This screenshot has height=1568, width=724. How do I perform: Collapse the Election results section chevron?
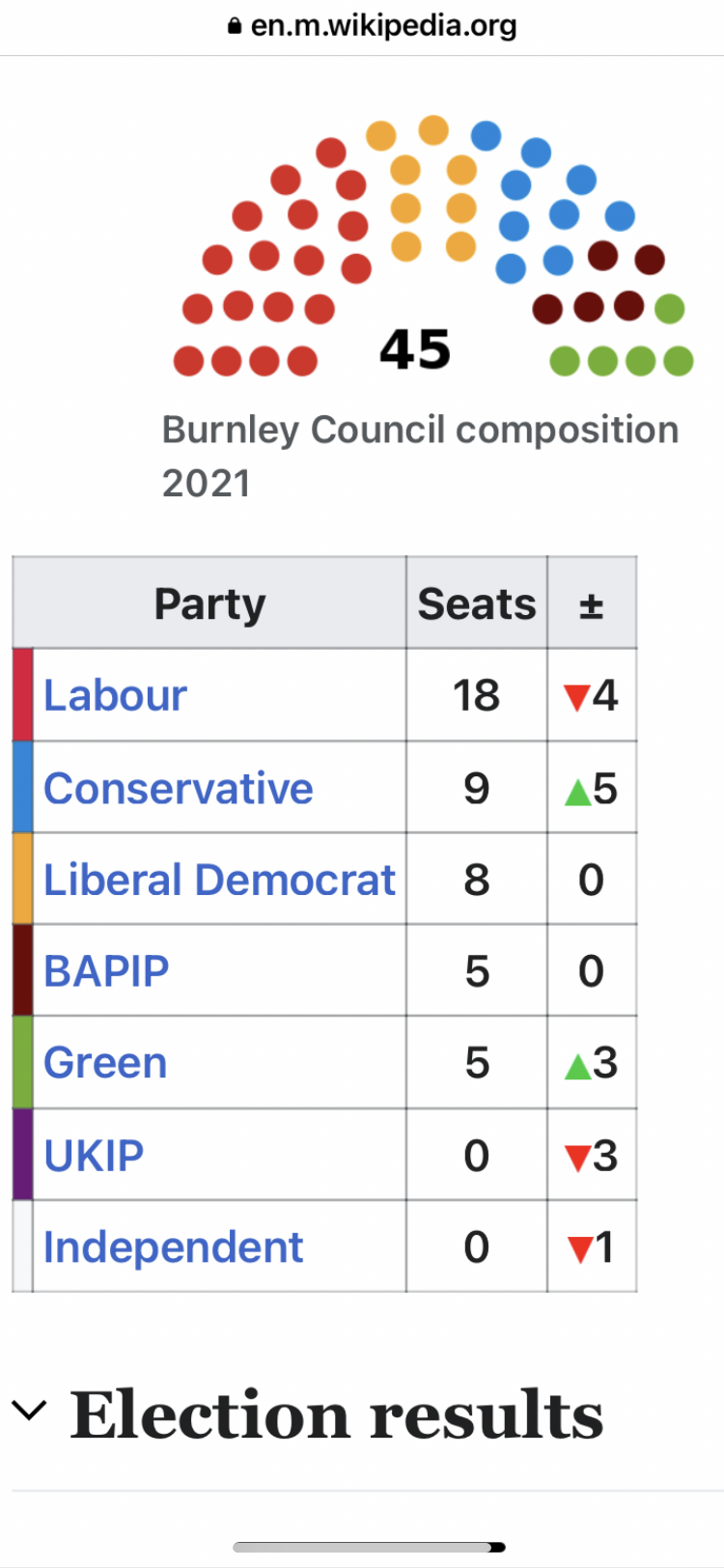pyautogui.click(x=29, y=1411)
